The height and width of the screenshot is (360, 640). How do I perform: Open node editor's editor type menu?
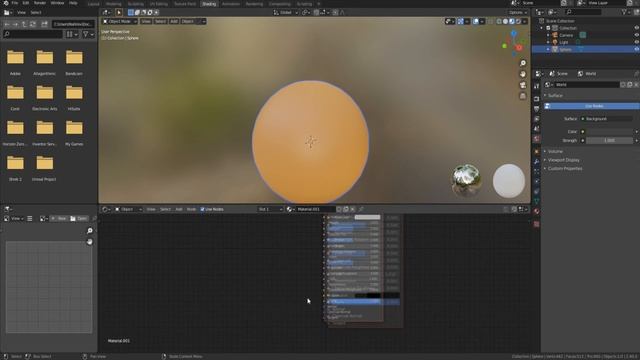[106, 209]
